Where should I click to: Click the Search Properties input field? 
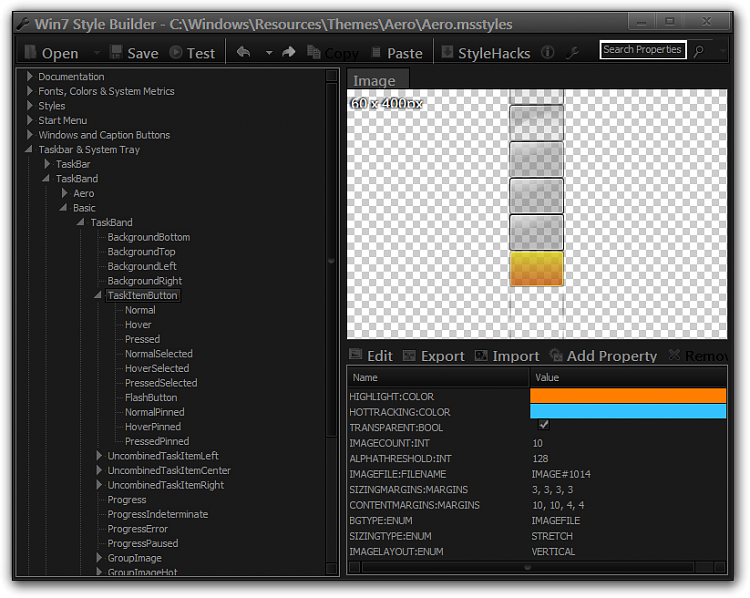click(642, 50)
